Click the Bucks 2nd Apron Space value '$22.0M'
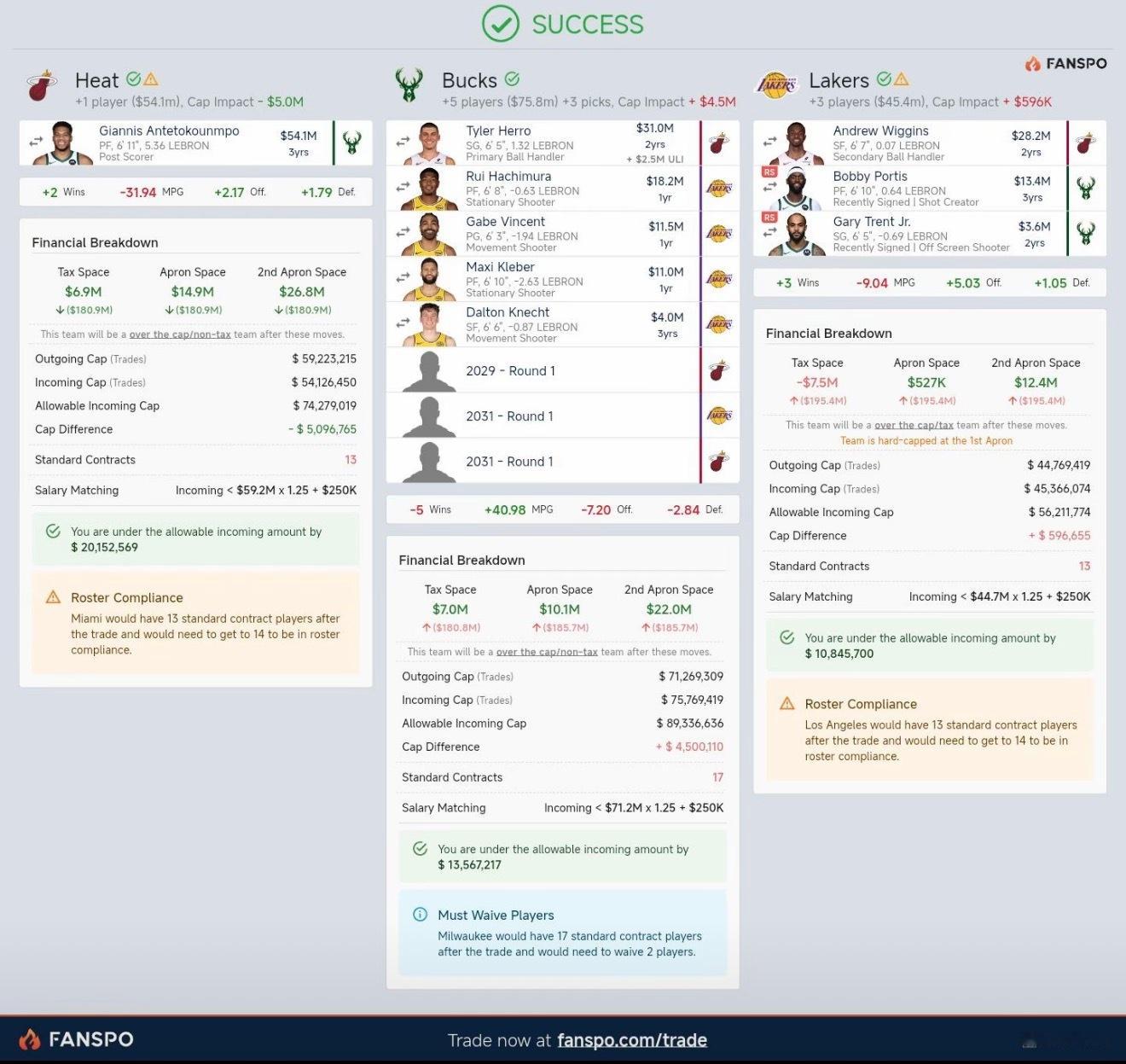 (x=669, y=609)
